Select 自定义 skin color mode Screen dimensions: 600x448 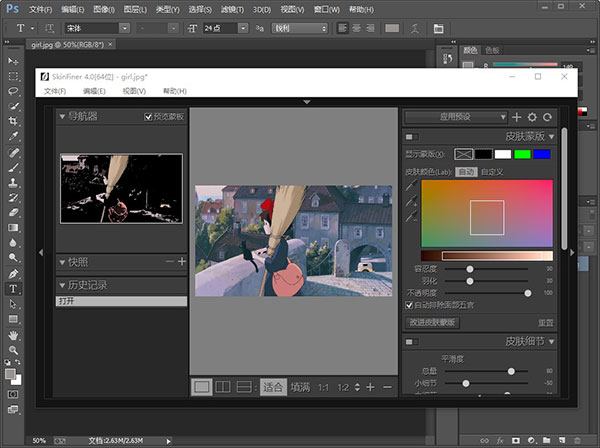pyautogui.click(x=492, y=172)
